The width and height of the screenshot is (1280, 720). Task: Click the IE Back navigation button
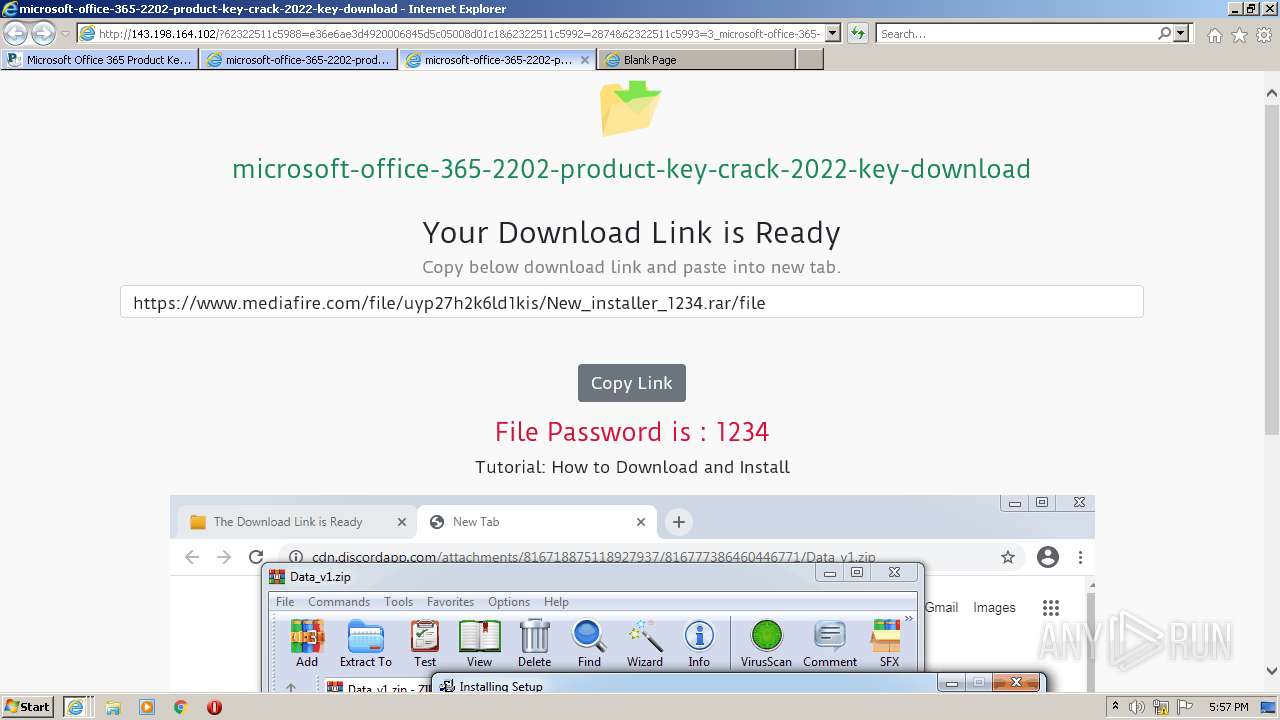click(15, 33)
